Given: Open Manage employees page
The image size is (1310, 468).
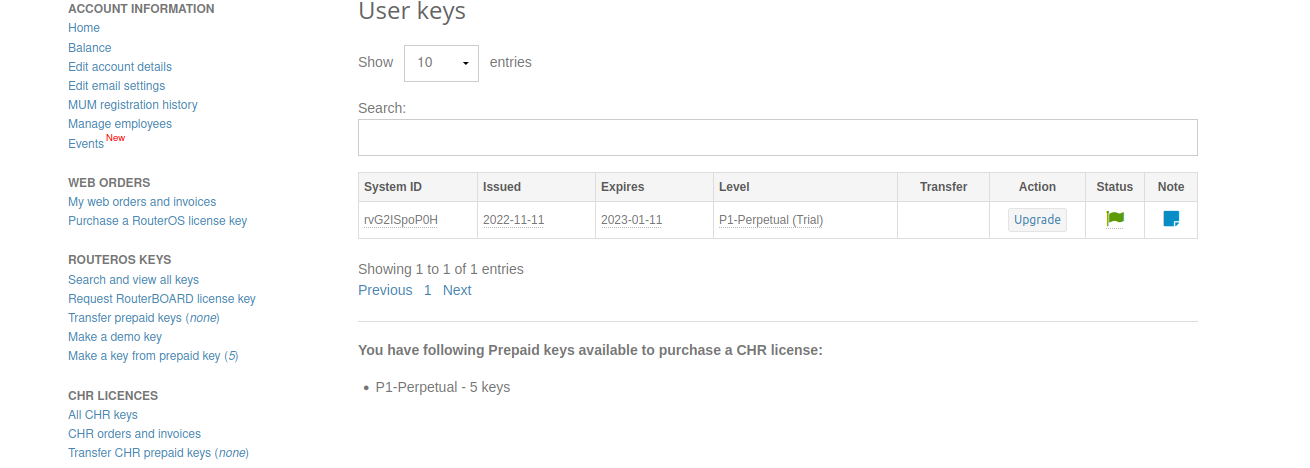Looking at the screenshot, I should click(x=120, y=124).
